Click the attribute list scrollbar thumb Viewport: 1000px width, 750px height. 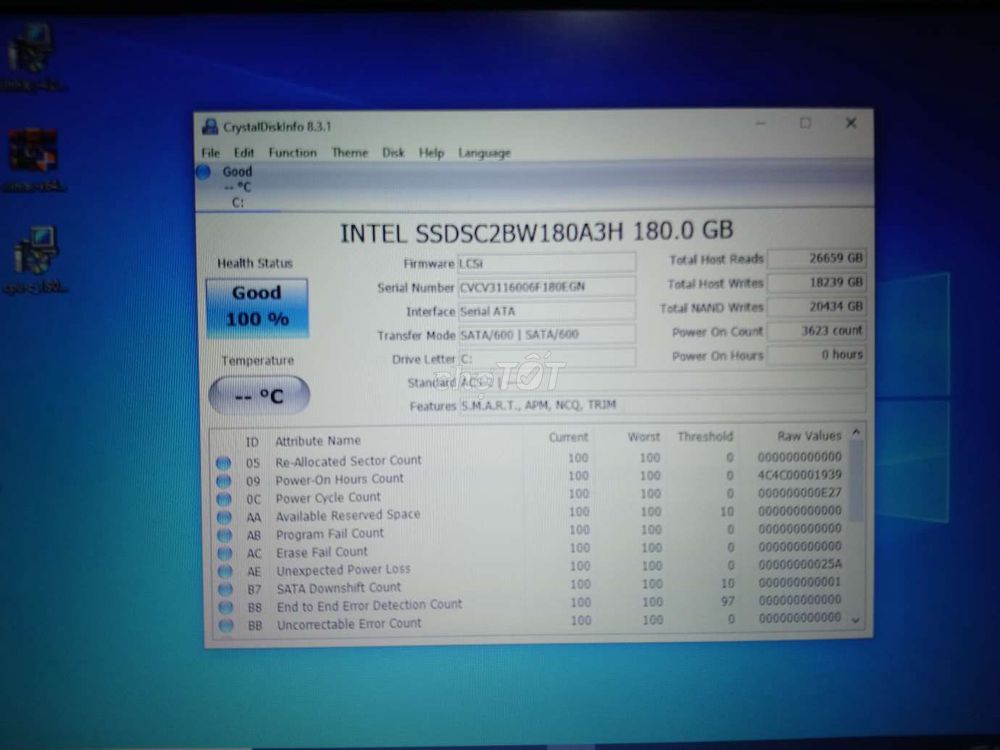point(857,482)
